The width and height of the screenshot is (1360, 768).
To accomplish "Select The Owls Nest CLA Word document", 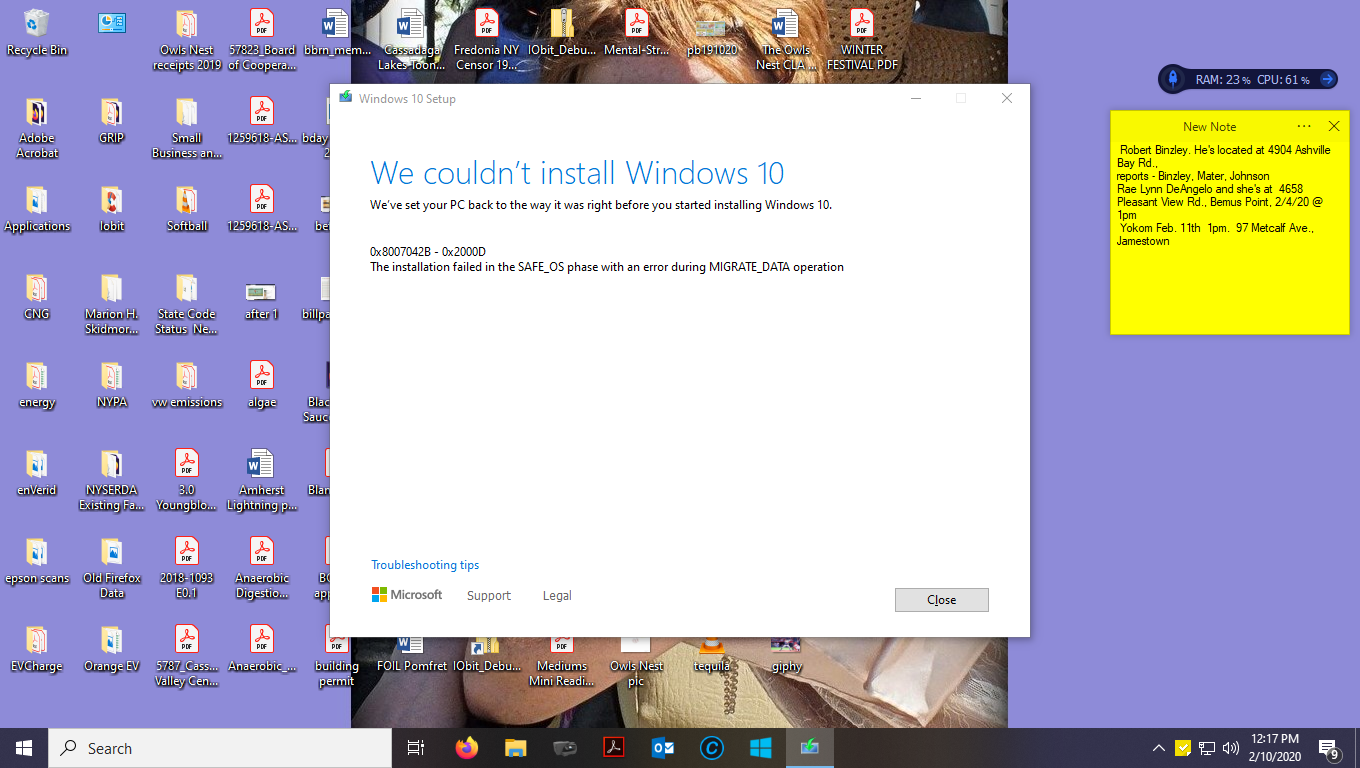I will (786, 41).
